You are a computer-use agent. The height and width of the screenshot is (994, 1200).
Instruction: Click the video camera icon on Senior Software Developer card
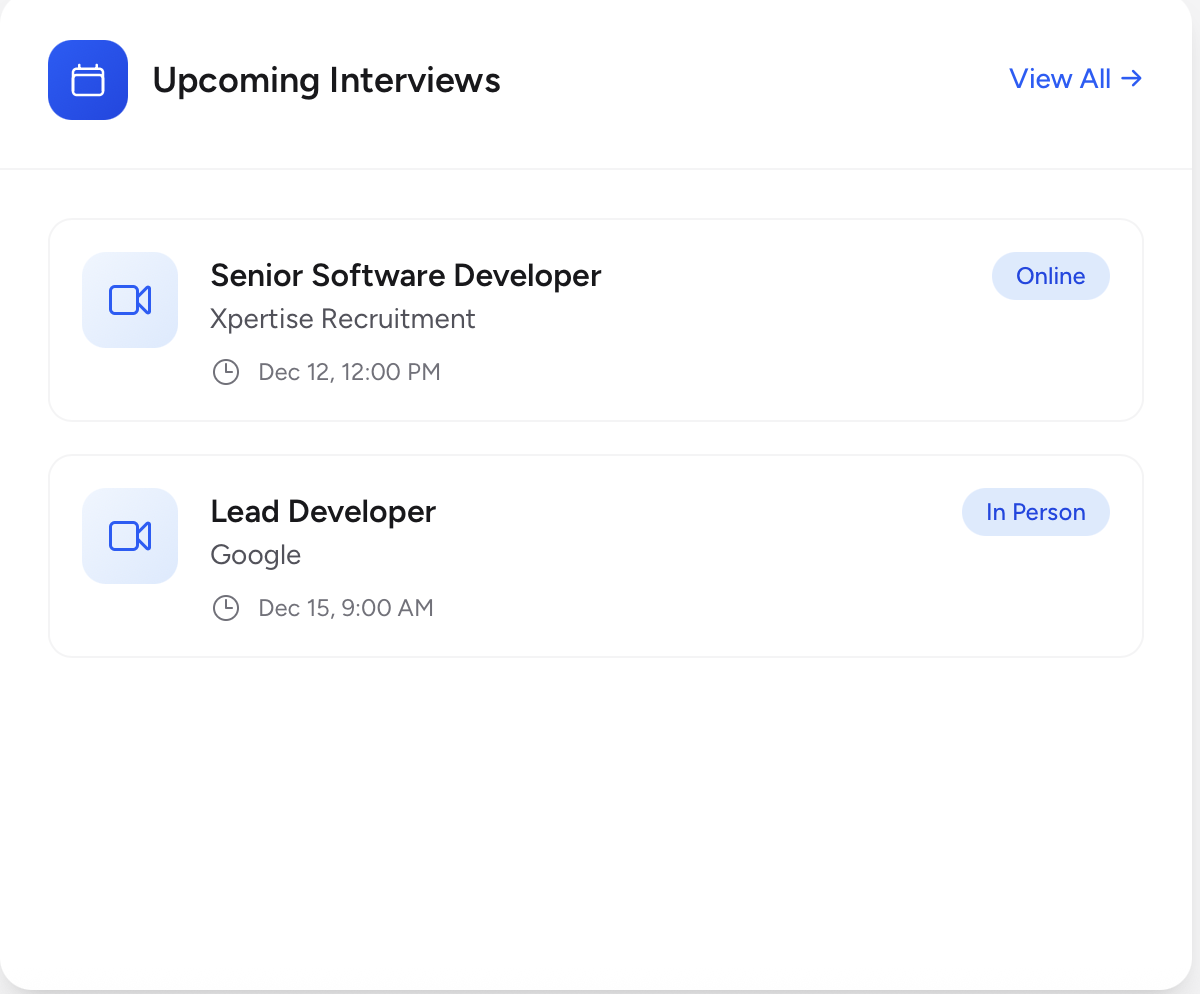[130, 300]
